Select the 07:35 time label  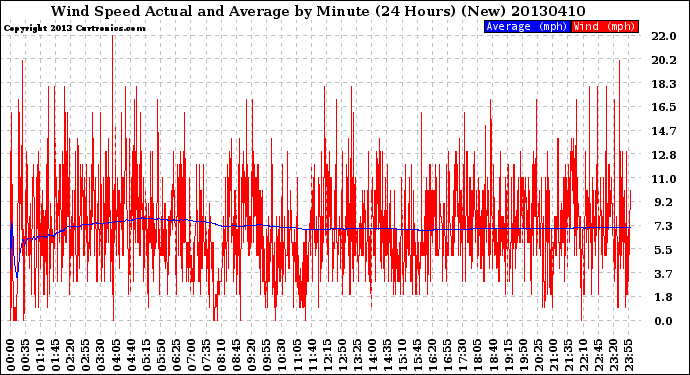[x=206, y=355]
